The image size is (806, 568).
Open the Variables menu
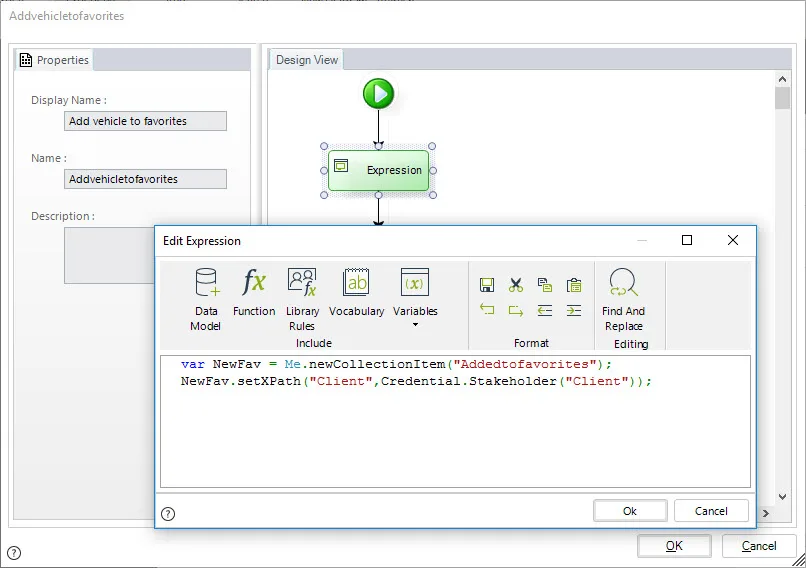pyautogui.click(x=415, y=297)
